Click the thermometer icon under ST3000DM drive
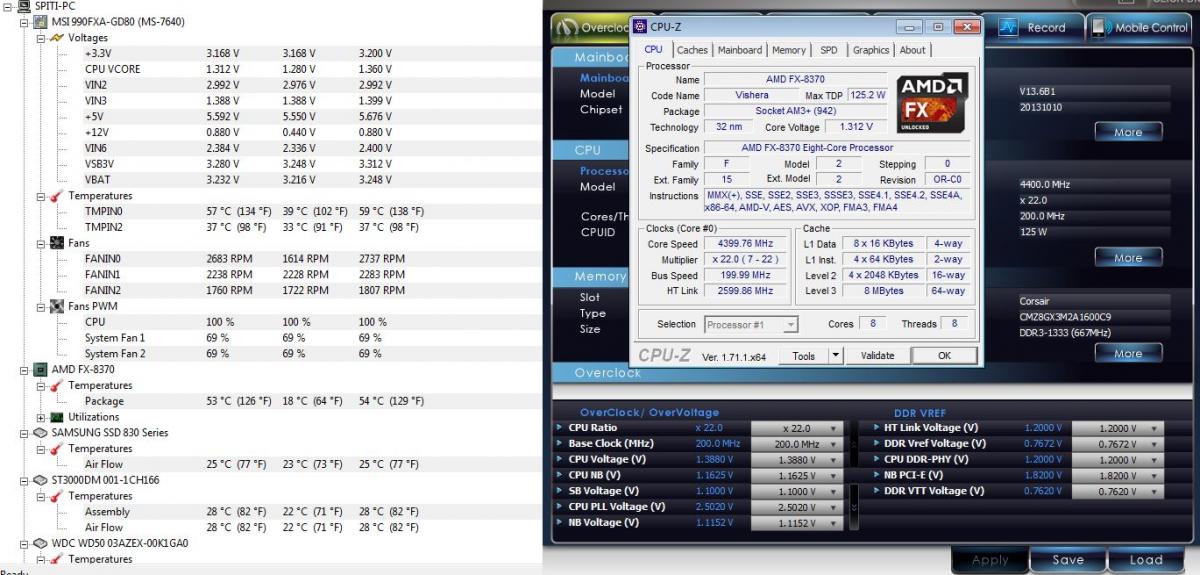Screen dimensions: 1200x575 (56, 496)
